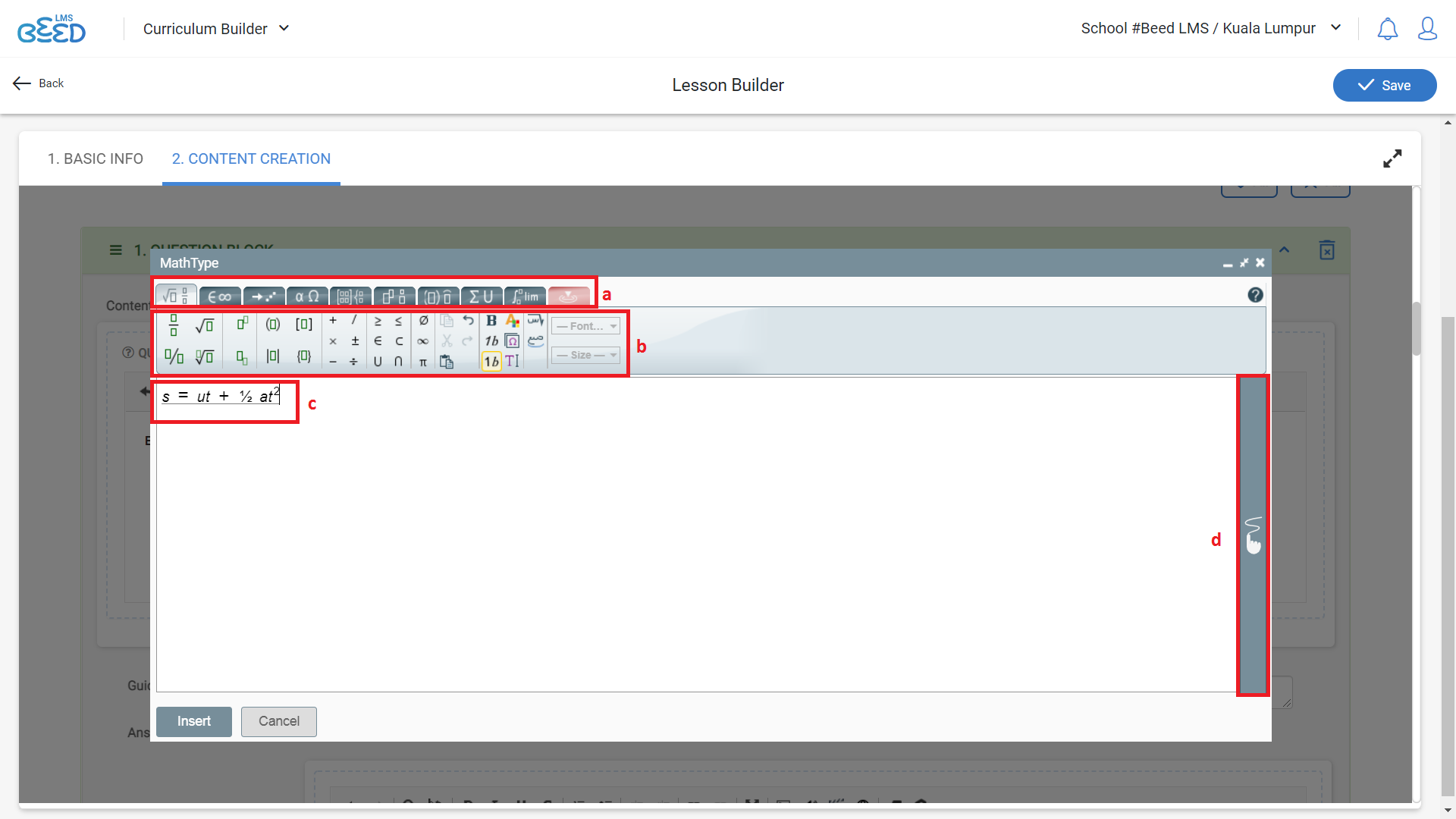Insert a subscript template
Image resolution: width=1456 pixels, height=819 pixels.
242,357
